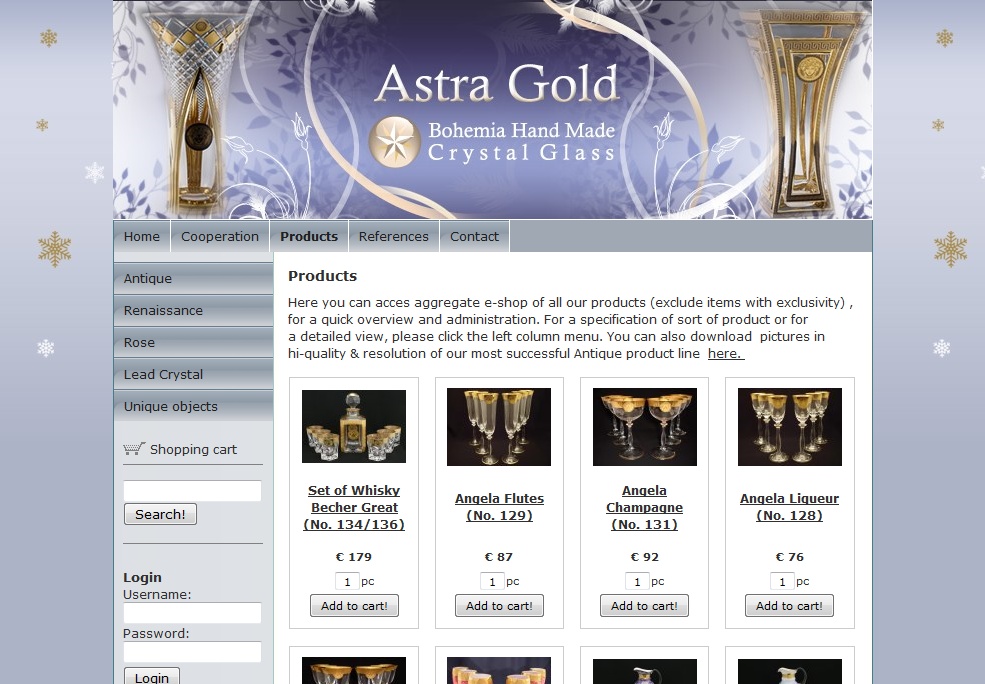Open the Angela Champagne product image
This screenshot has height=684, width=985.
click(x=645, y=426)
